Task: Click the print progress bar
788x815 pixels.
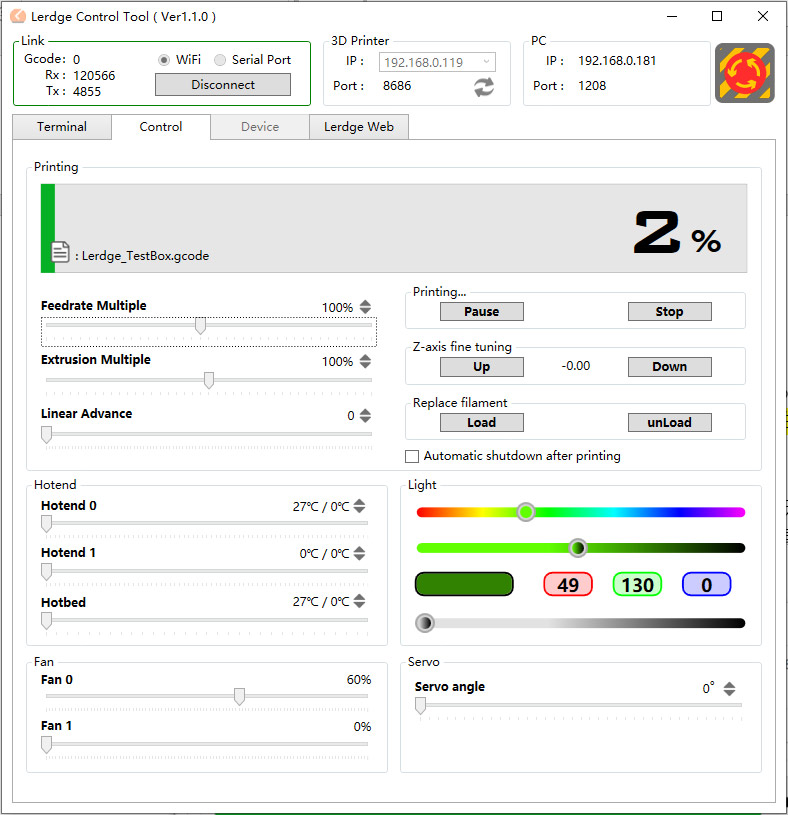Action: pos(394,228)
